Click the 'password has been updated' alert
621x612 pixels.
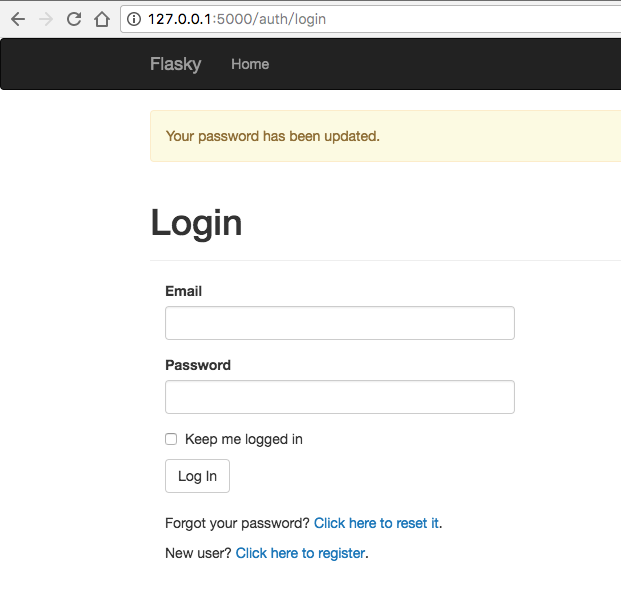[273, 136]
